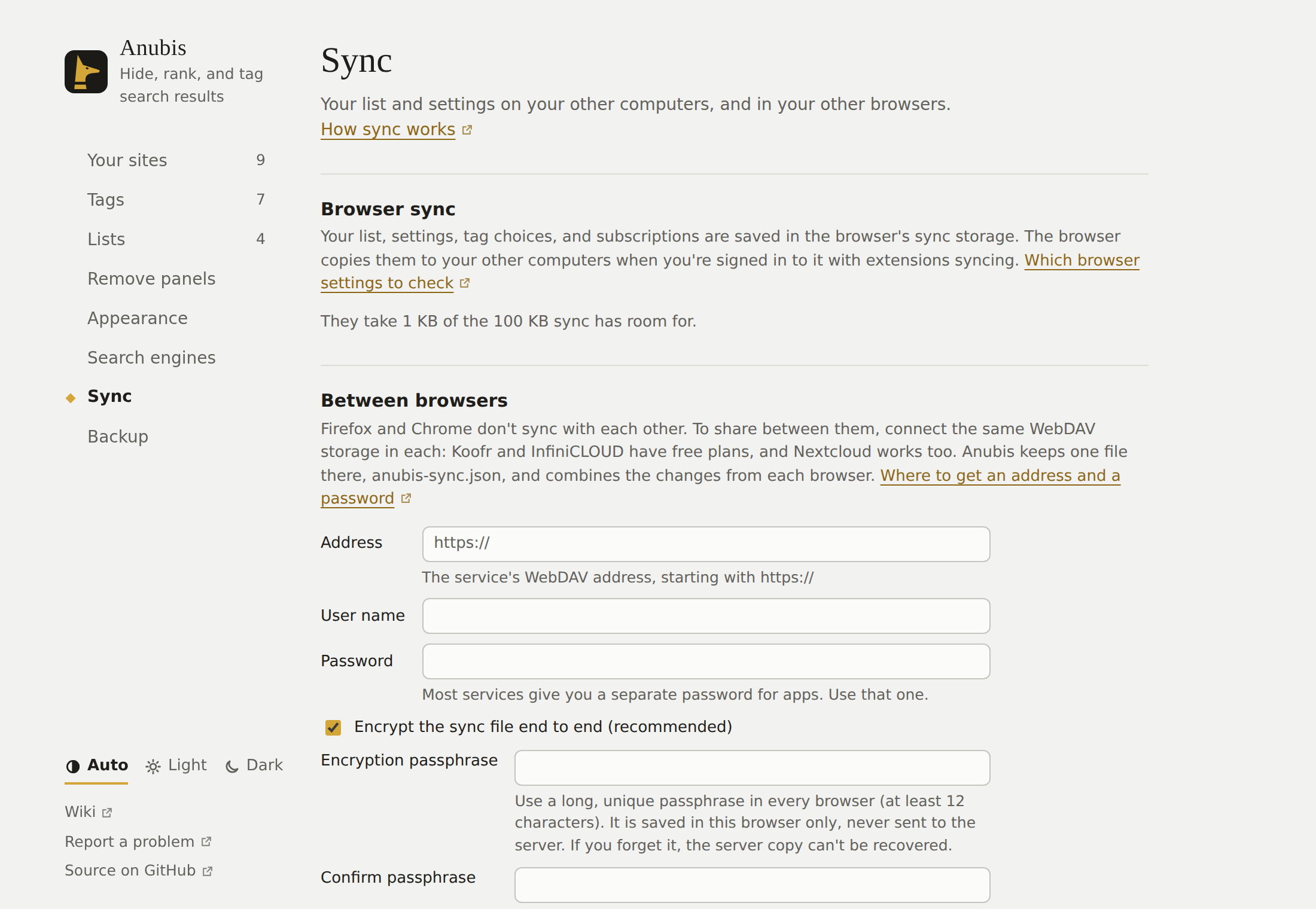Click the Between browsers heading
1316x909 pixels.
click(x=414, y=401)
